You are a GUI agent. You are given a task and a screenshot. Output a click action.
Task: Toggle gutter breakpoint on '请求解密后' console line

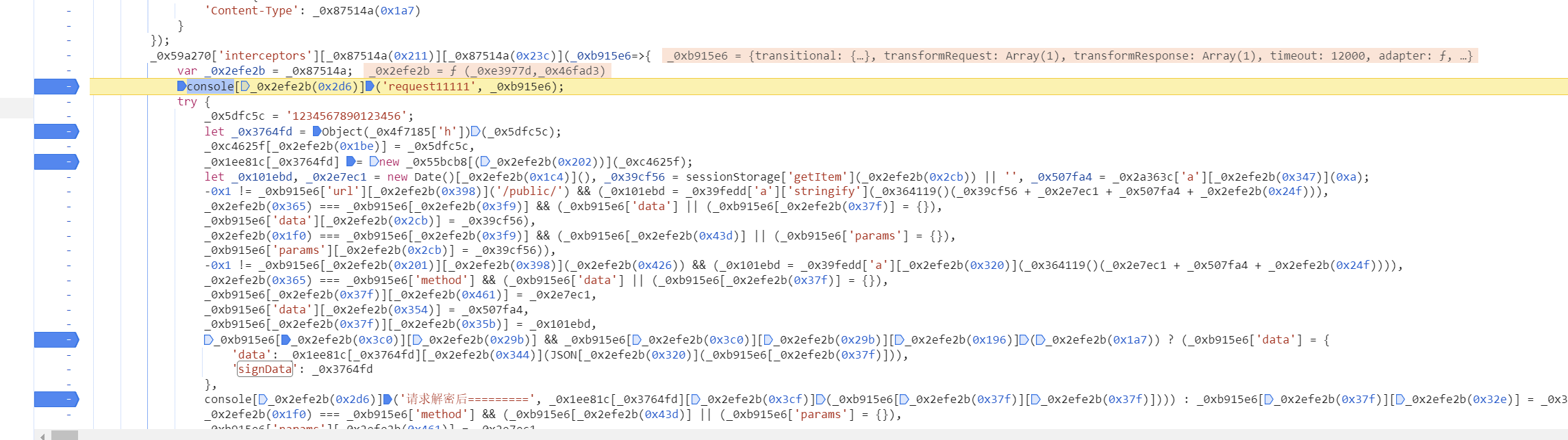pyautogui.click(x=56, y=399)
